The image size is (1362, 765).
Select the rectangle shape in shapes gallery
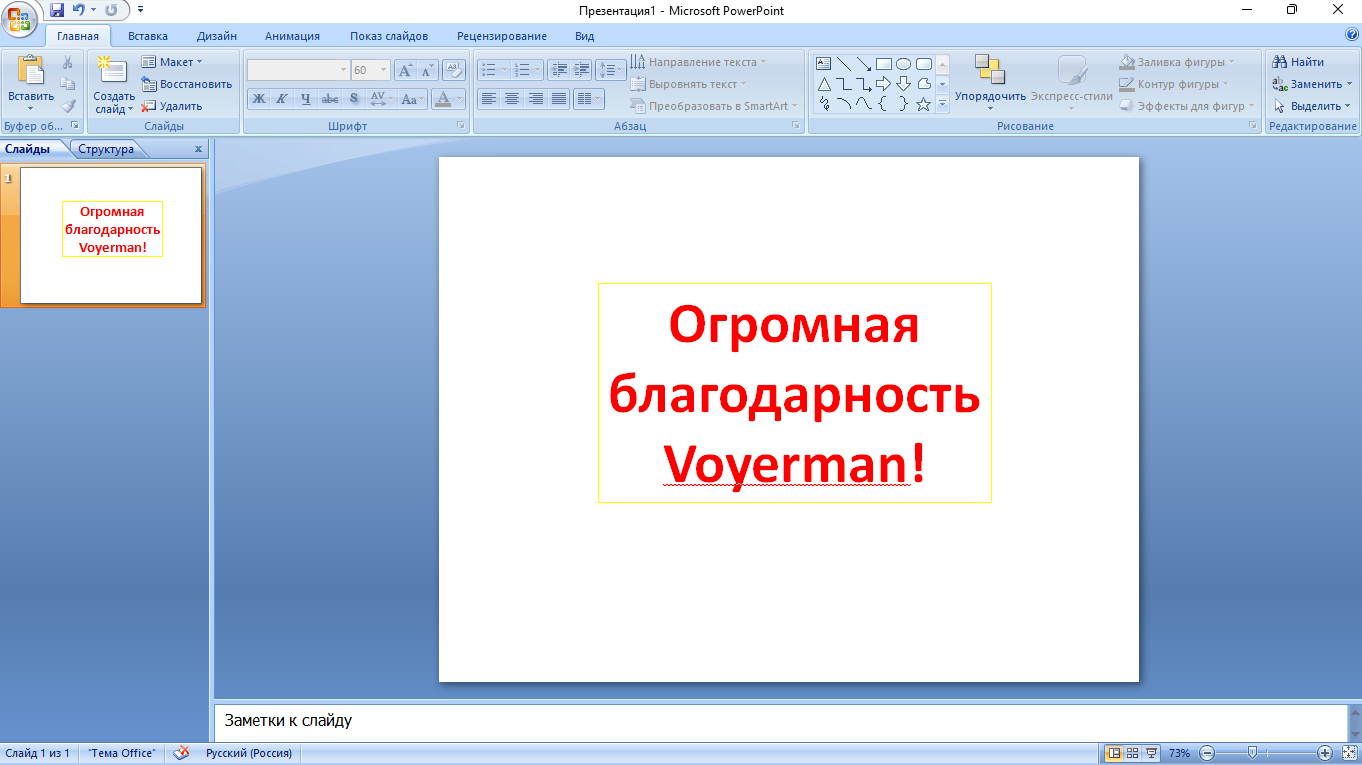883,63
